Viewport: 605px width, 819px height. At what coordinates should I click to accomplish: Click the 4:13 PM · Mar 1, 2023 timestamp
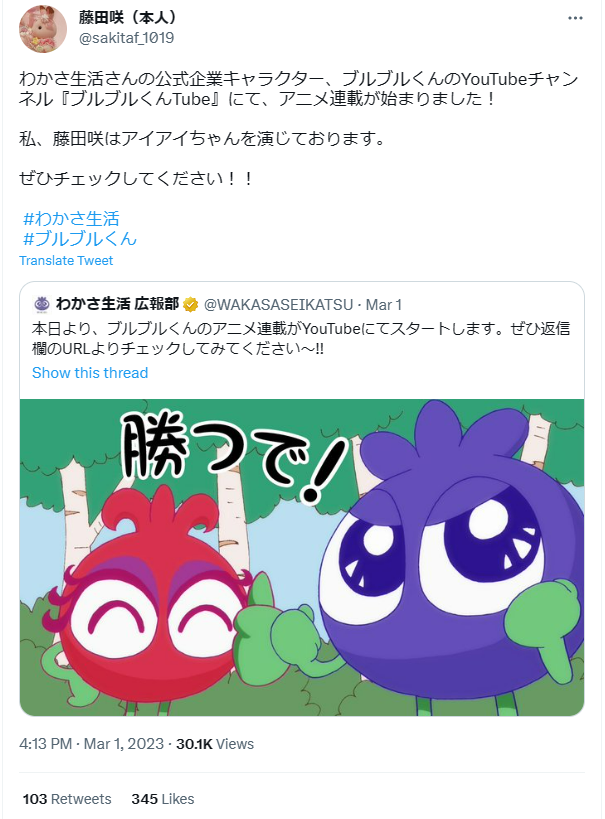pos(91,744)
